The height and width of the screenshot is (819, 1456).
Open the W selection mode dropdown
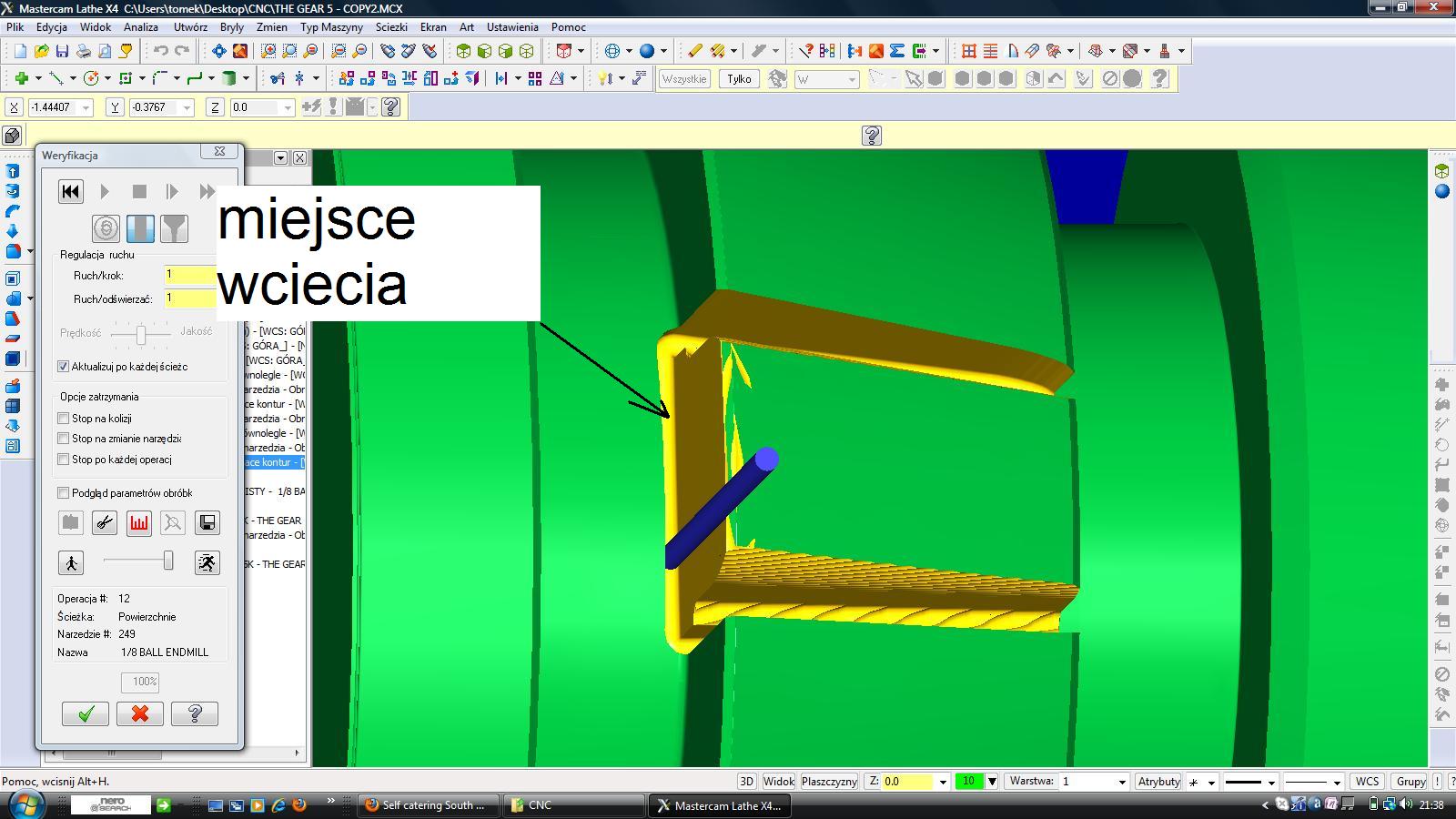[x=852, y=79]
